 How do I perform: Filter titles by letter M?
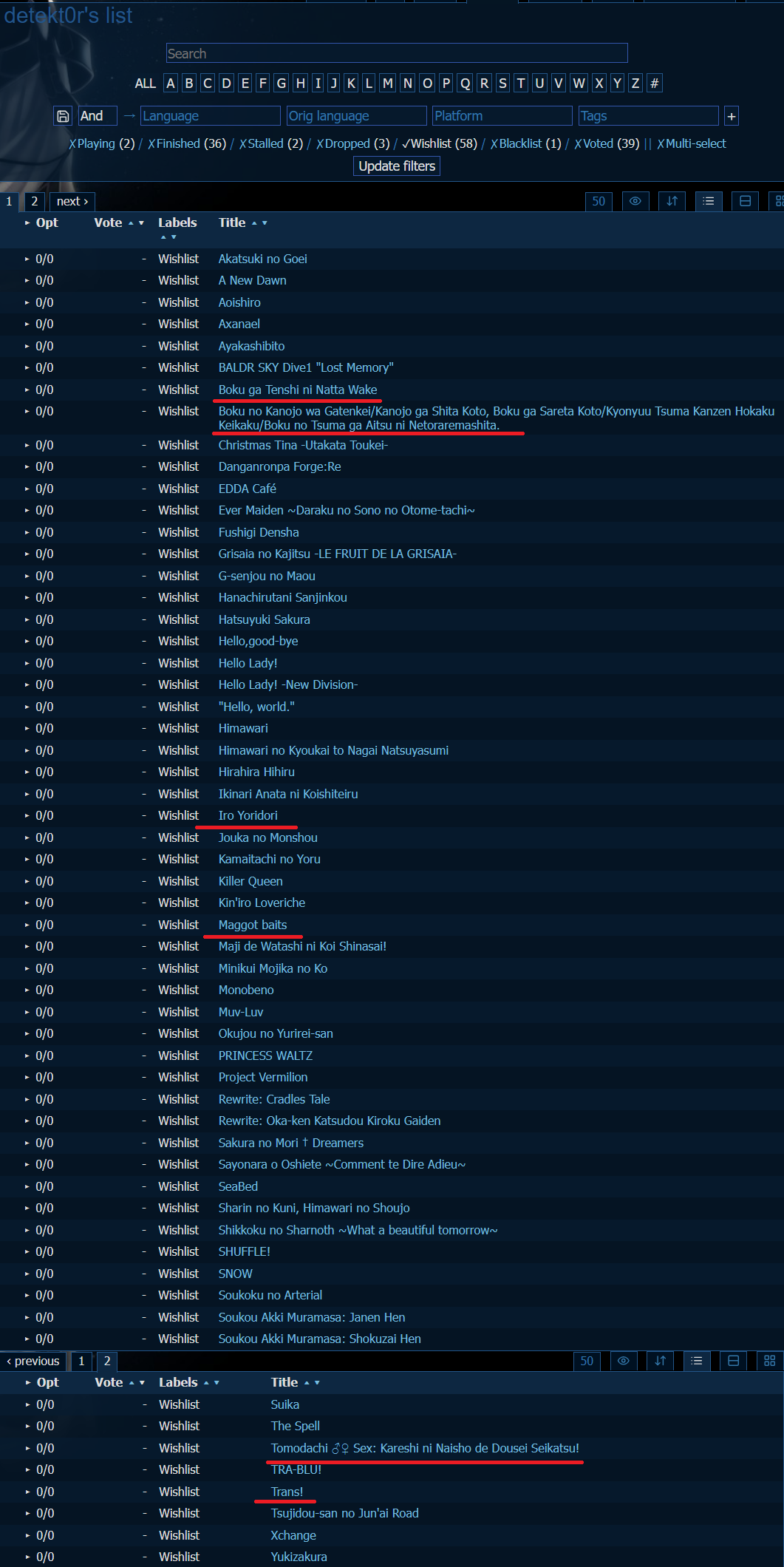[x=387, y=83]
